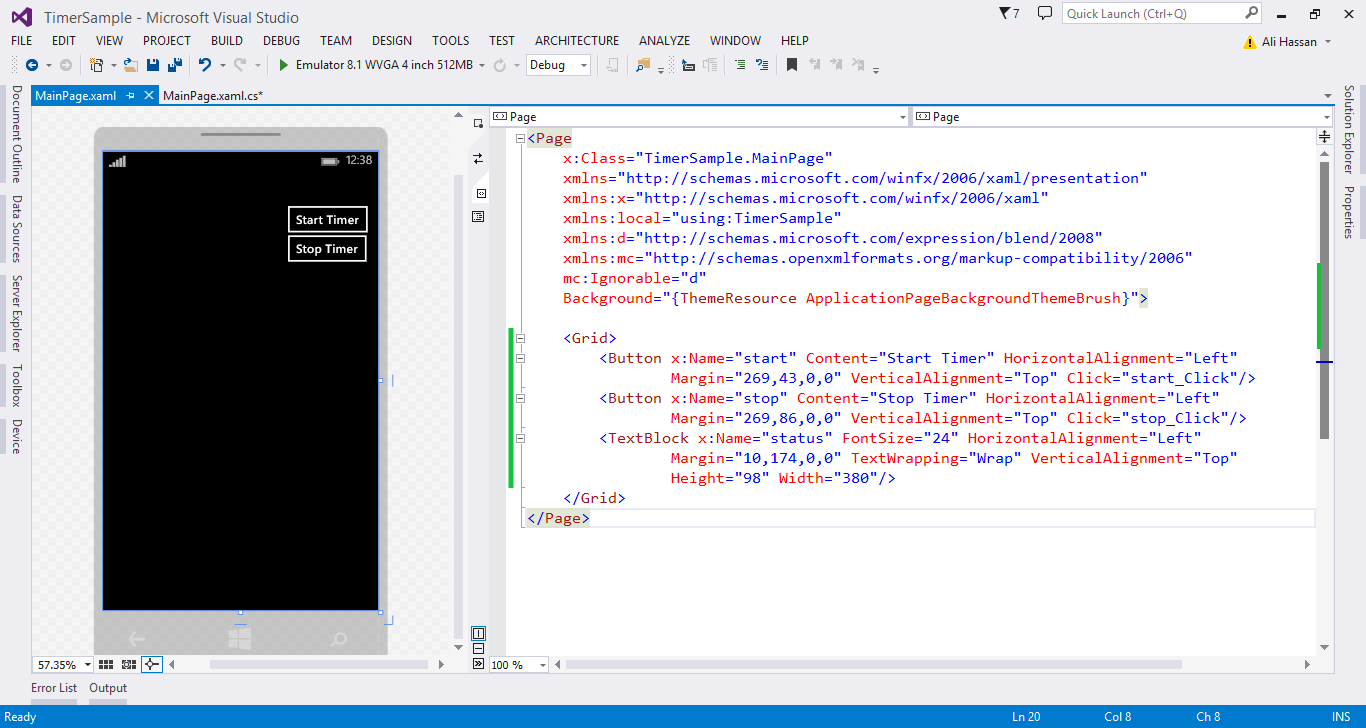Switch to the MainPage.xaml.cs tab

212,96
